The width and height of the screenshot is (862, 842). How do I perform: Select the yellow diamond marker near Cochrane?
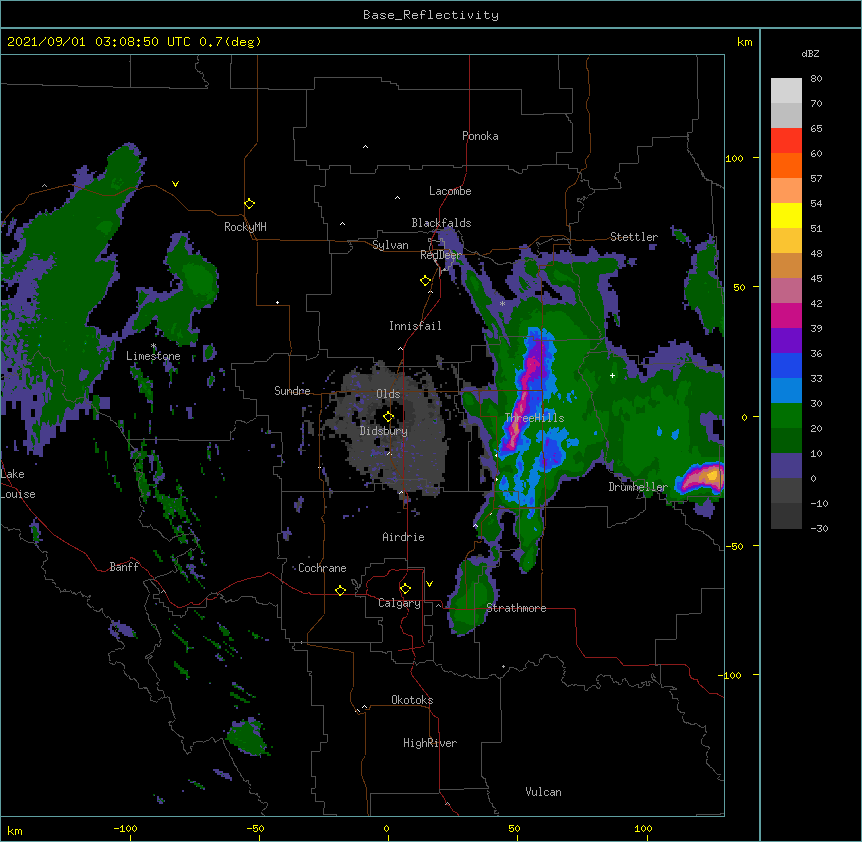[x=340, y=590]
